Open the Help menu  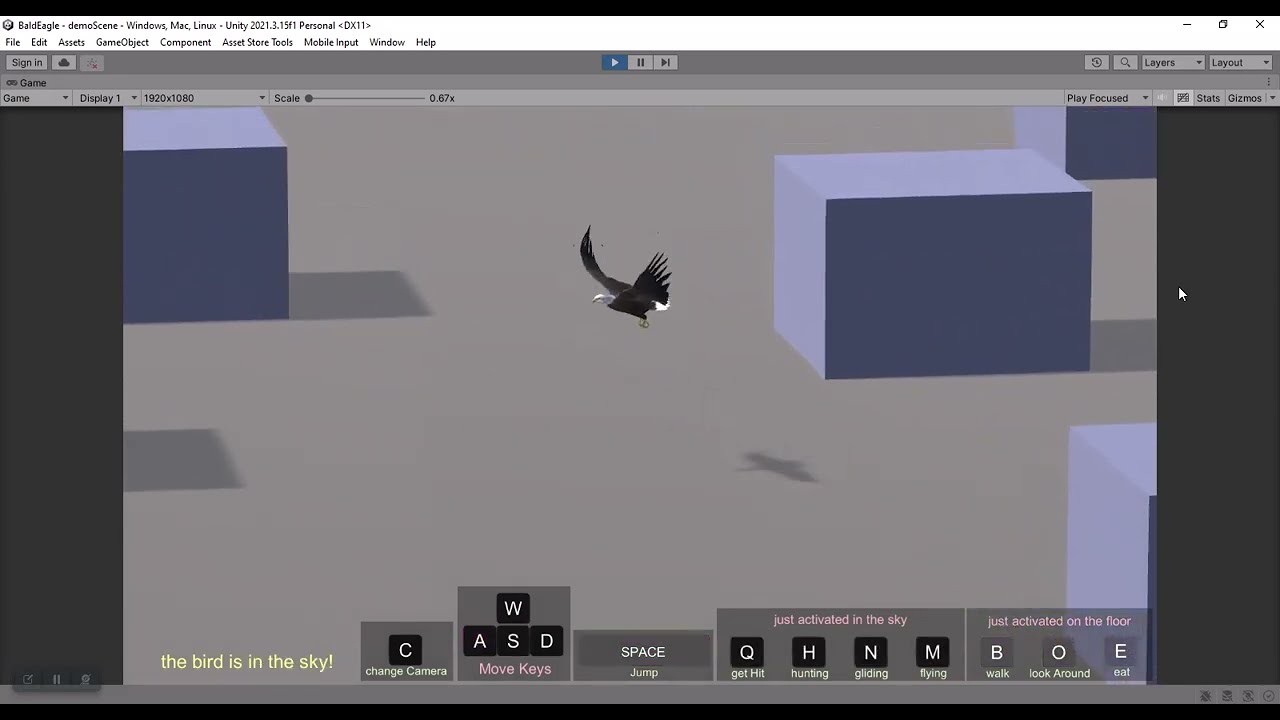coord(426,42)
